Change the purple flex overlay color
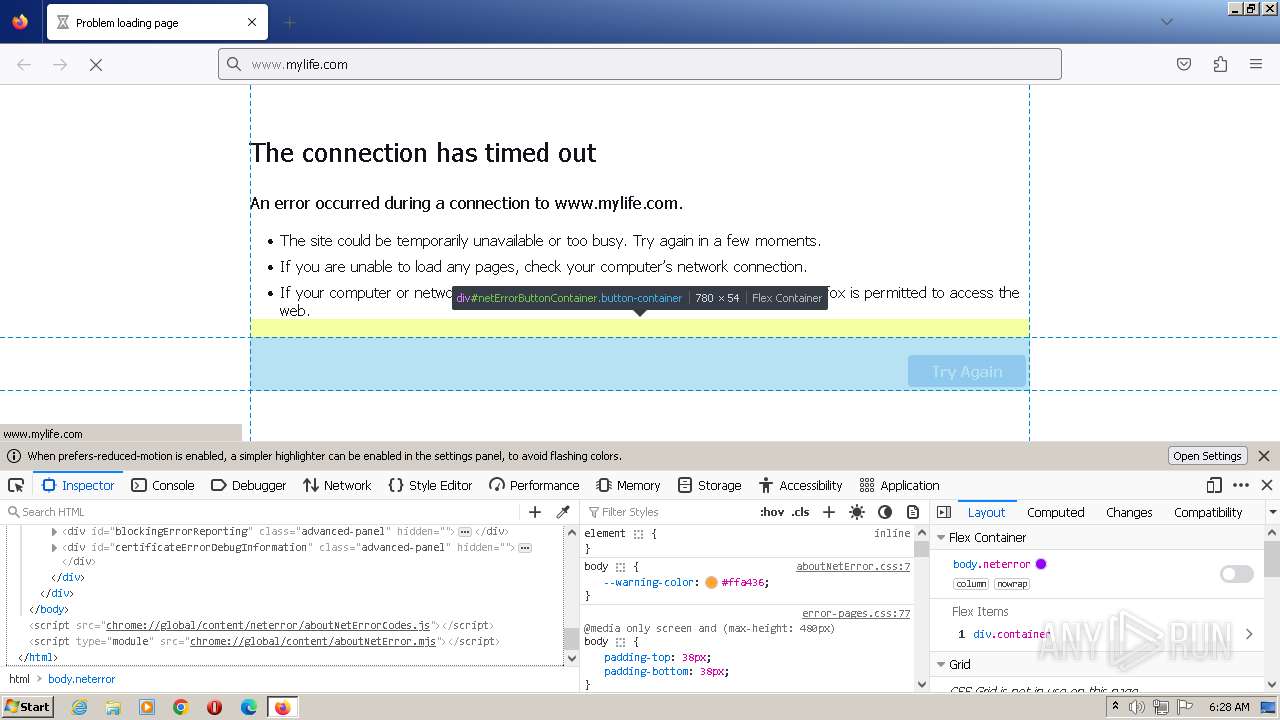This screenshot has height=720, width=1280. (1041, 564)
